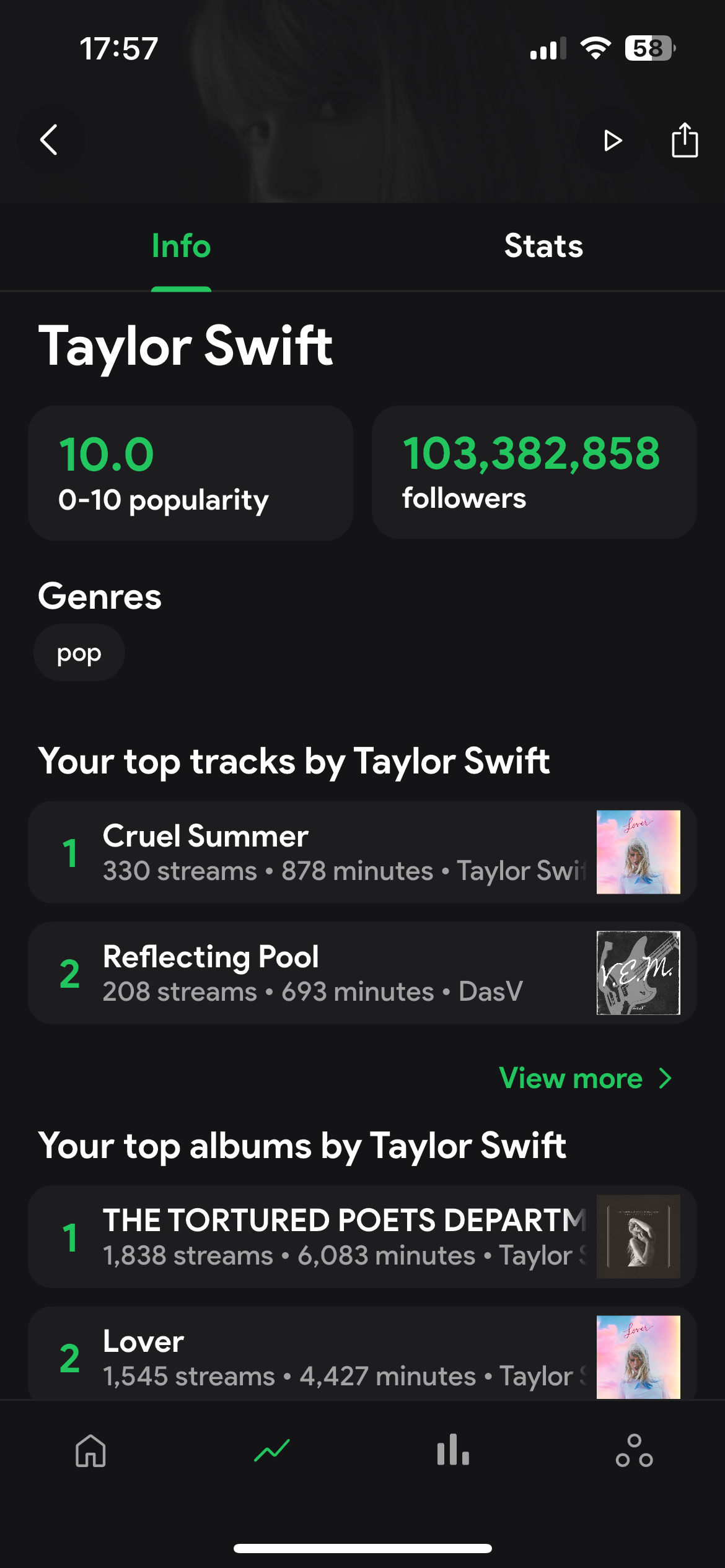Tap View more for top tracks

click(x=571, y=1078)
